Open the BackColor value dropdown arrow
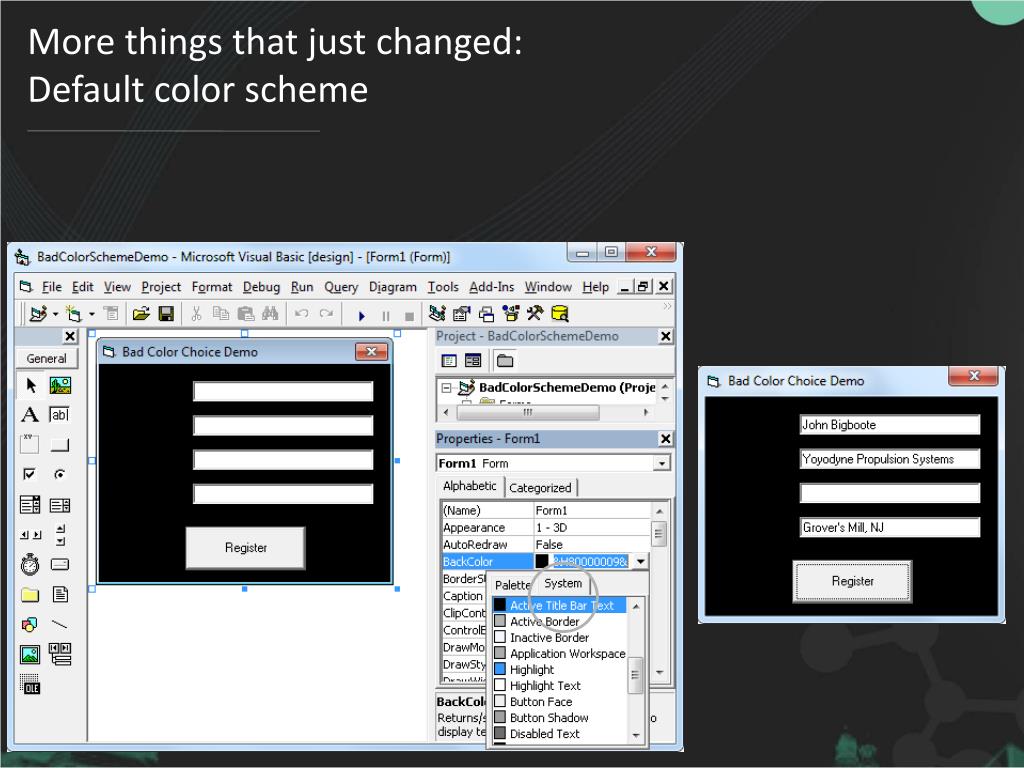This screenshot has height=768, width=1024. point(640,562)
